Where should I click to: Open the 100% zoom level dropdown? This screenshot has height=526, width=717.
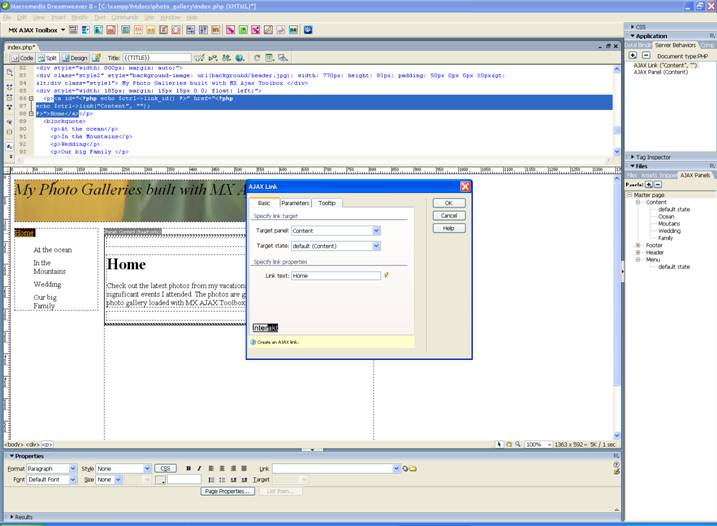tap(550, 444)
